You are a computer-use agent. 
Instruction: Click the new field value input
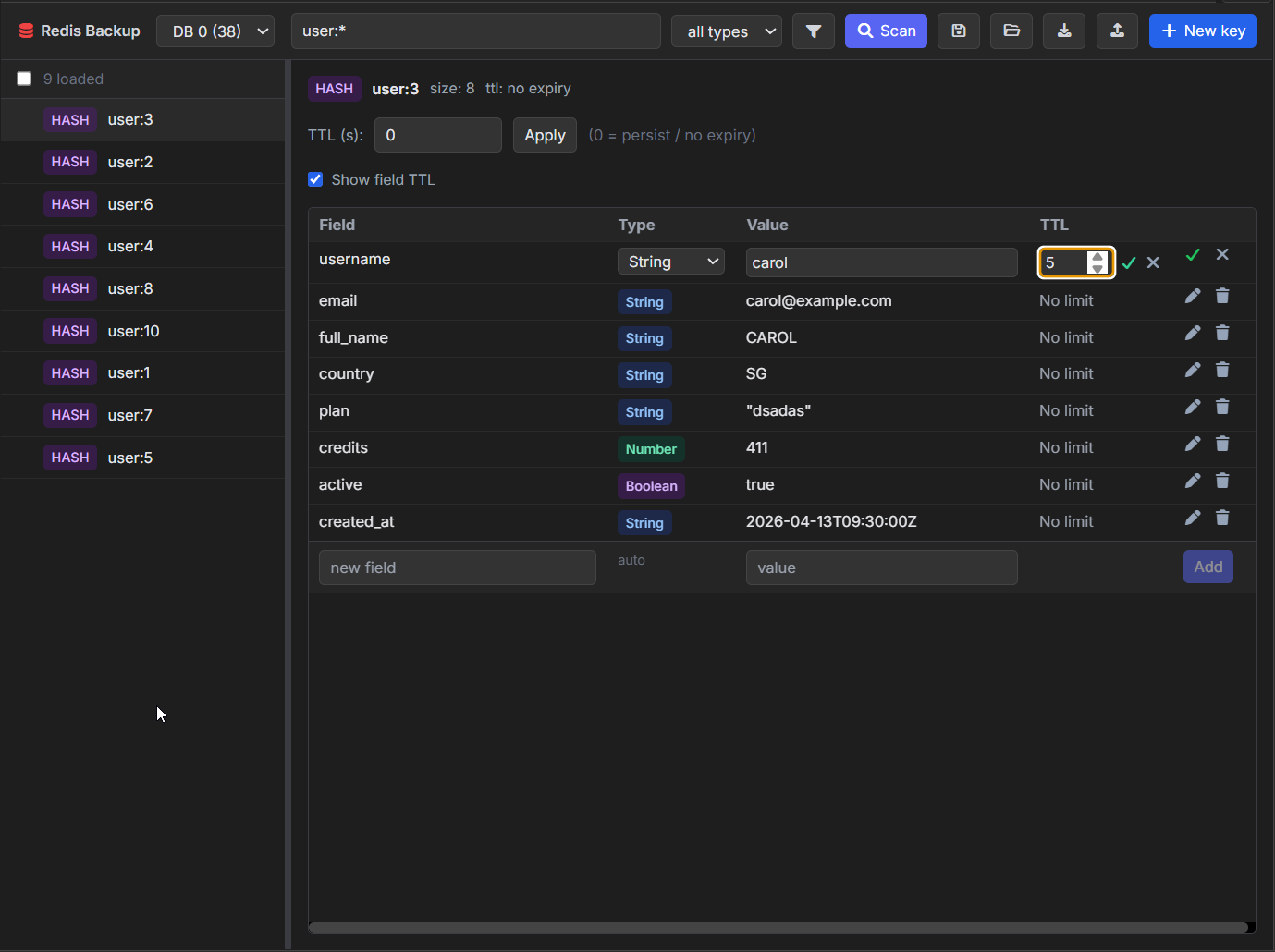click(x=882, y=568)
